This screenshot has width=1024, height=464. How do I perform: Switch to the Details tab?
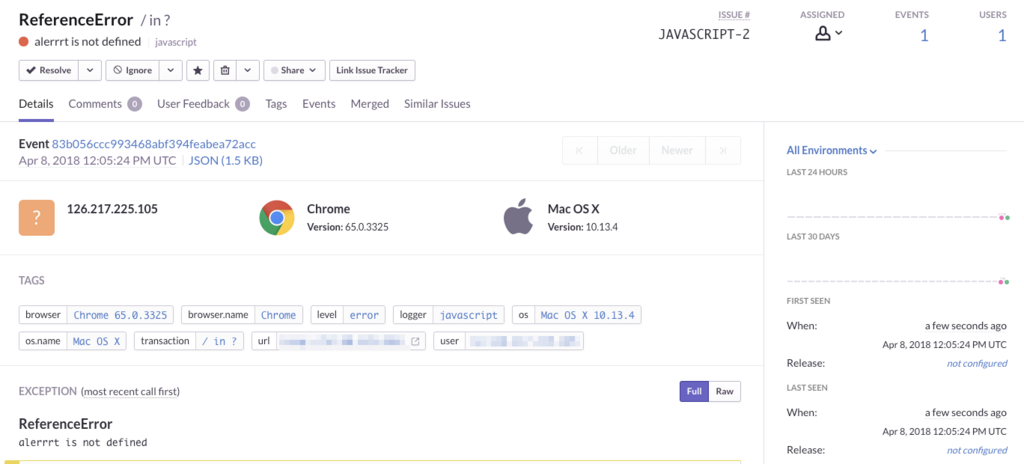coord(36,104)
